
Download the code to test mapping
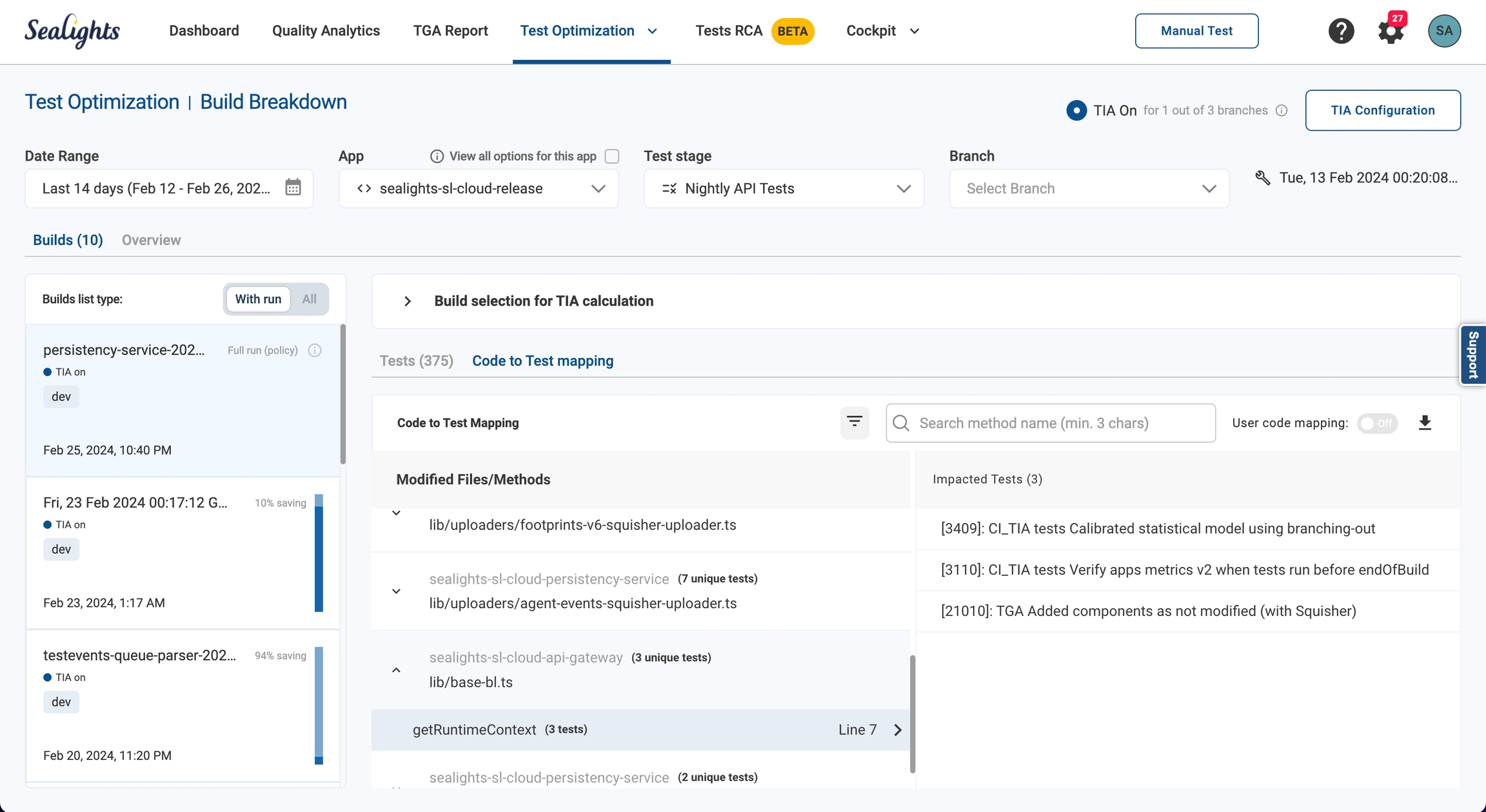pos(1425,422)
